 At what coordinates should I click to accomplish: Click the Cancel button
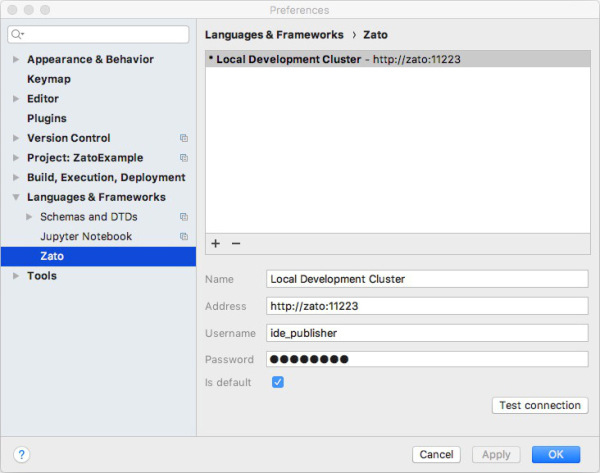click(x=436, y=454)
